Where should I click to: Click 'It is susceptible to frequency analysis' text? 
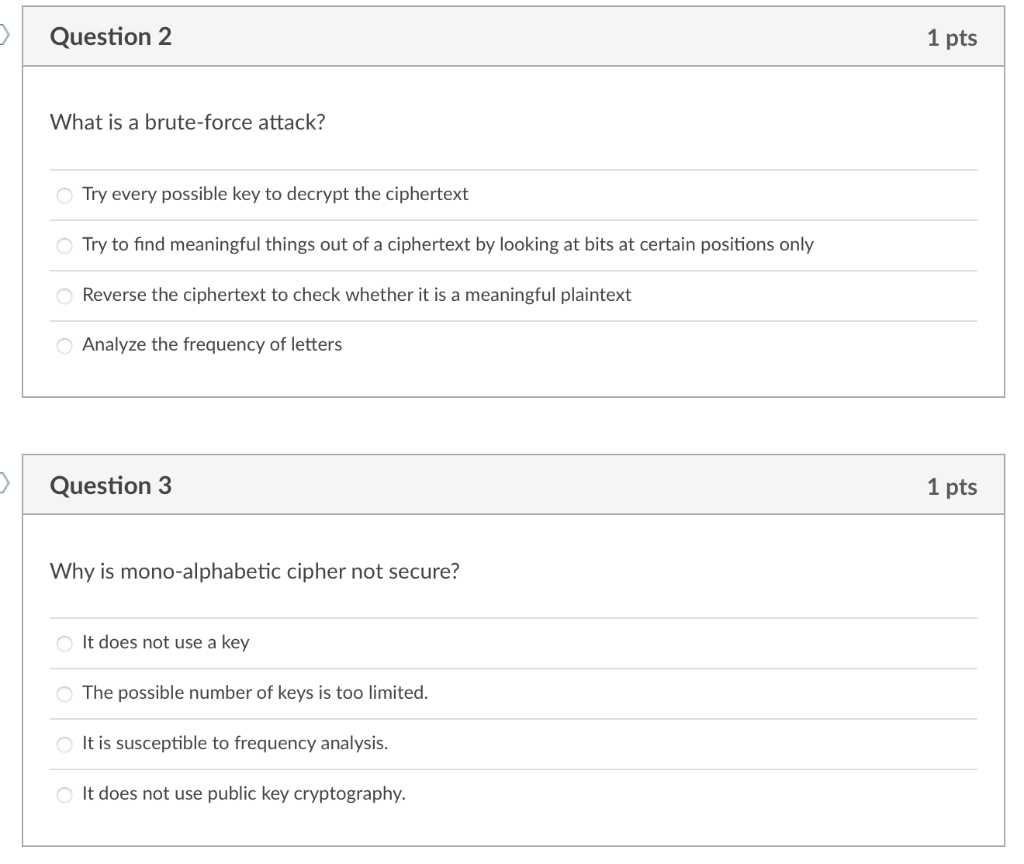pos(235,743)
